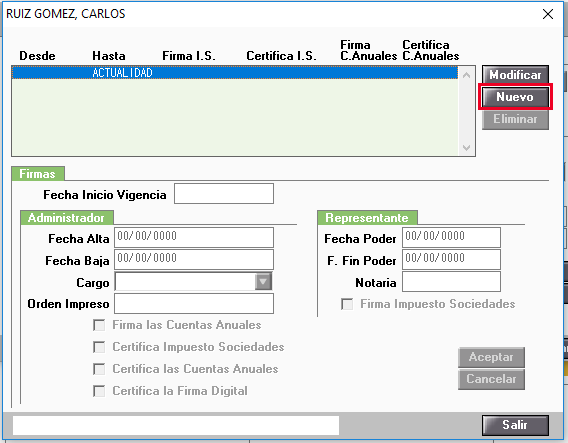Click the Fecha Baja date field
This screenshot has width=568, height=443.
tap(194, 259)
